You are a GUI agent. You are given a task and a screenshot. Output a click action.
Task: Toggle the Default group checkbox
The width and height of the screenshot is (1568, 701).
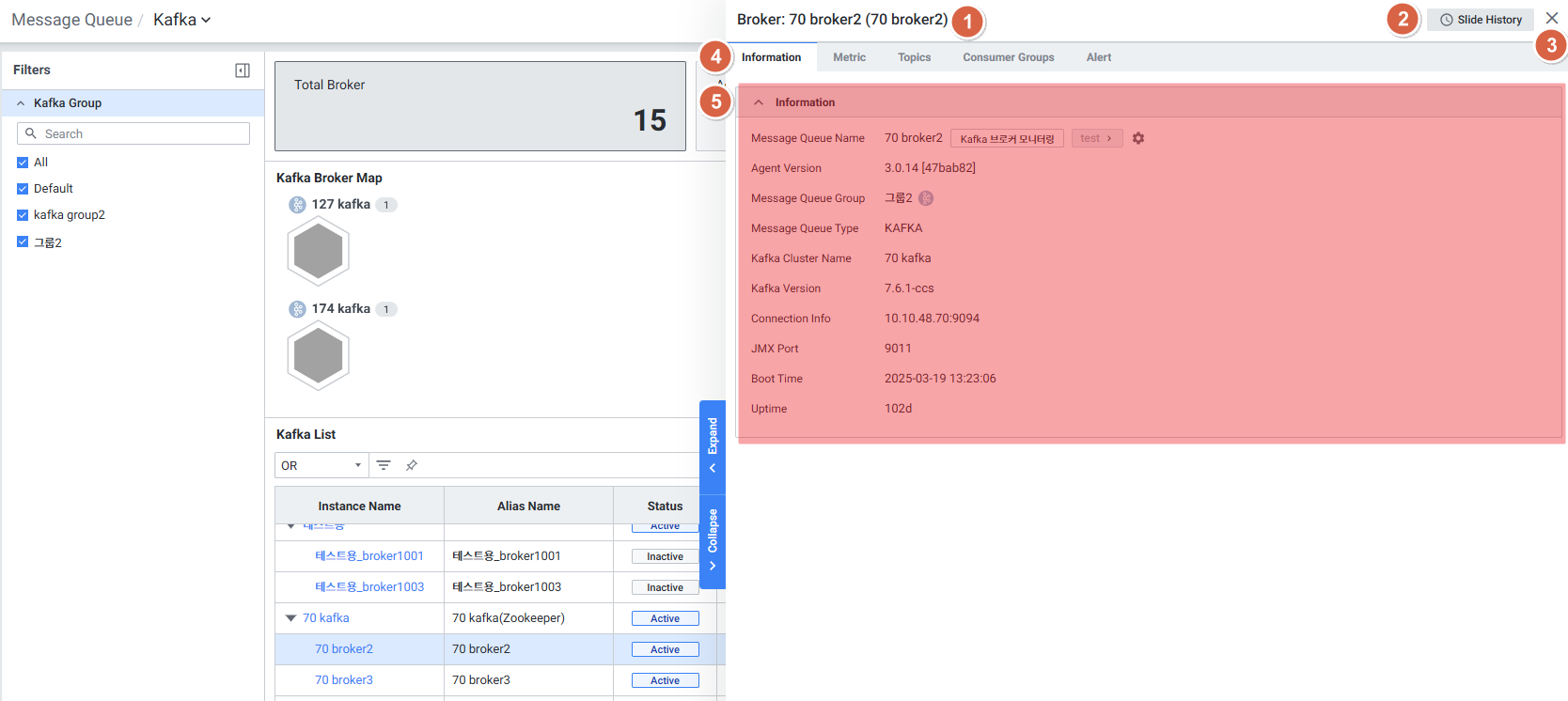click(23, 189)
